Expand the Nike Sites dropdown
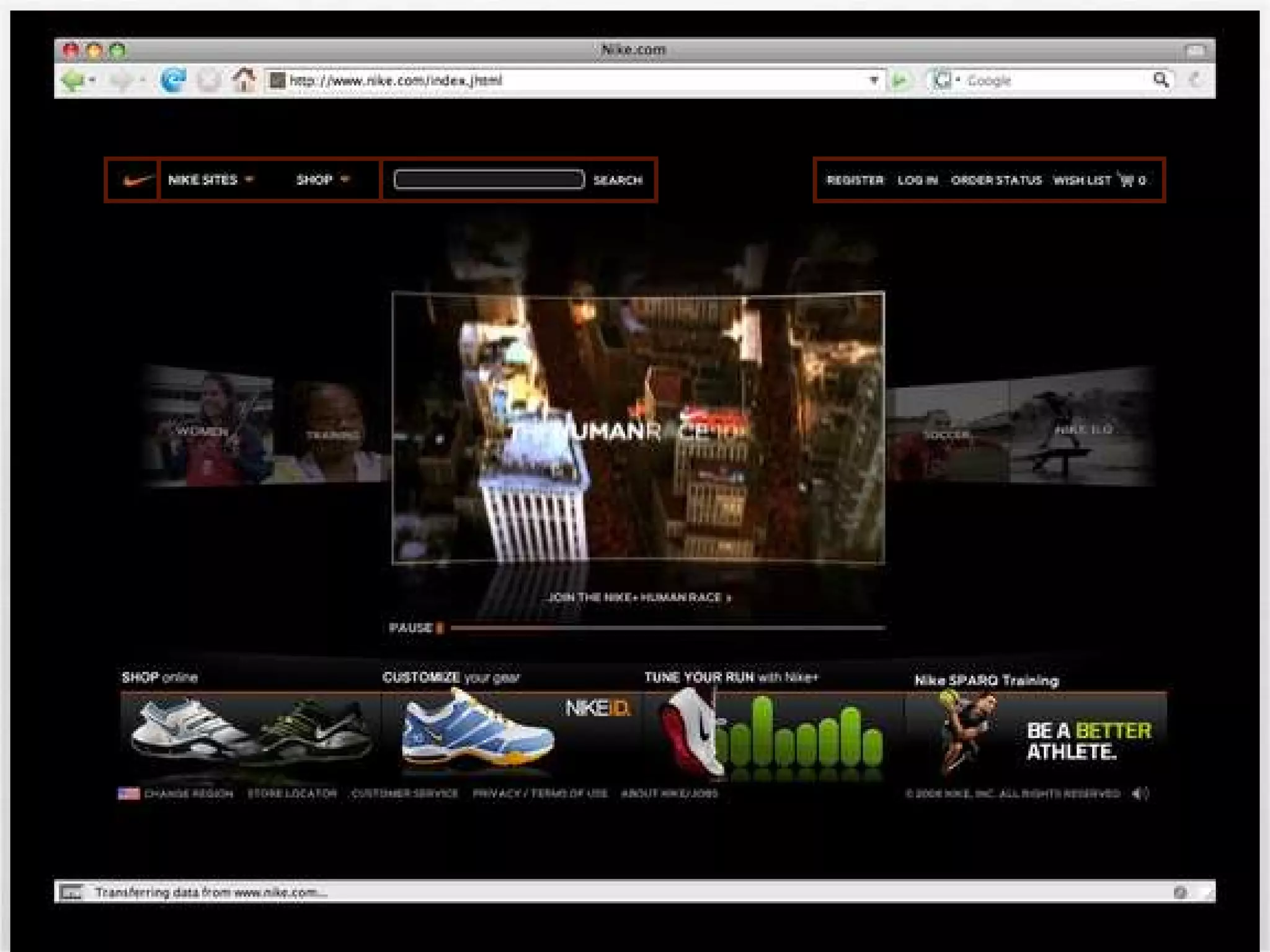Viewport: 1270px width, 952px height. pos(211,180)
